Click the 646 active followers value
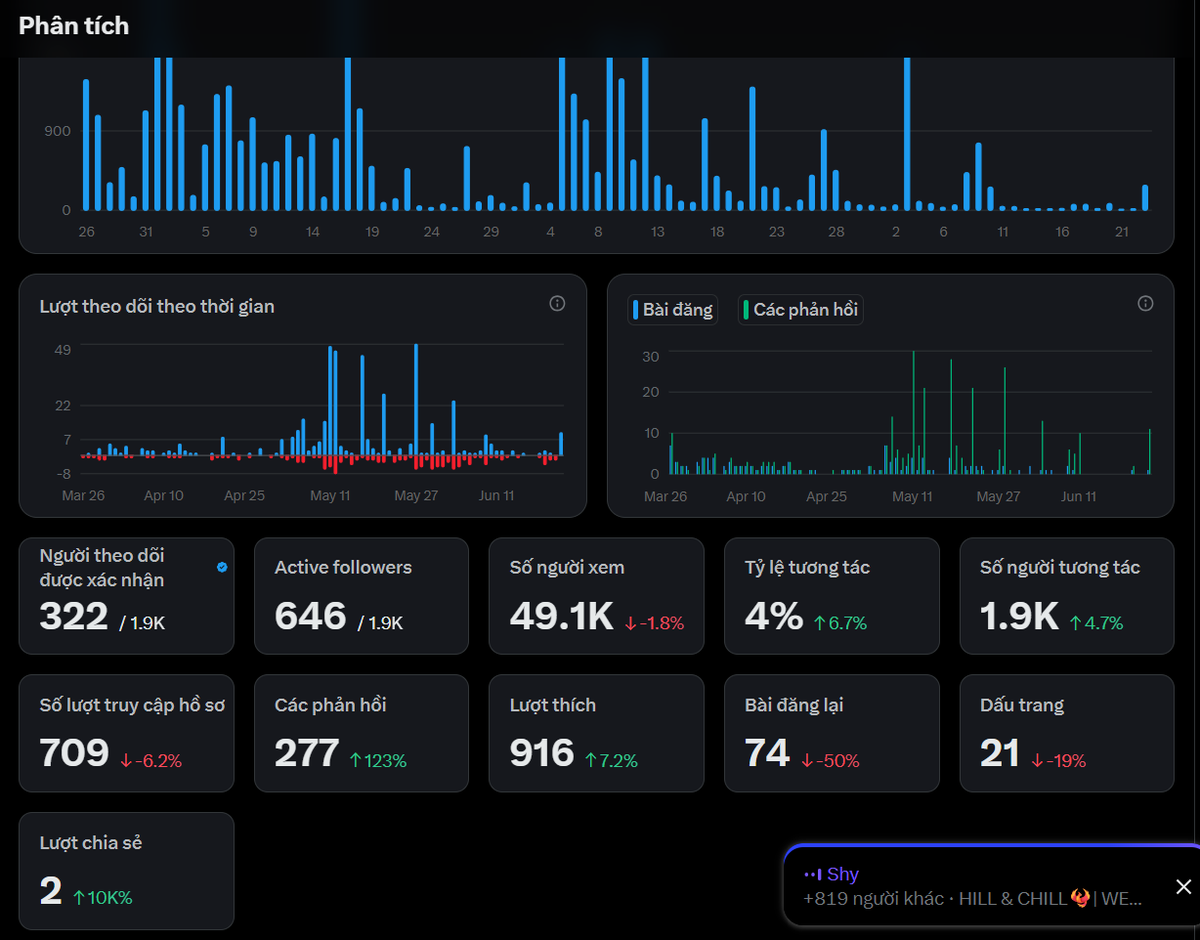Screen dimensions: 1200x940 click(310, 616)
